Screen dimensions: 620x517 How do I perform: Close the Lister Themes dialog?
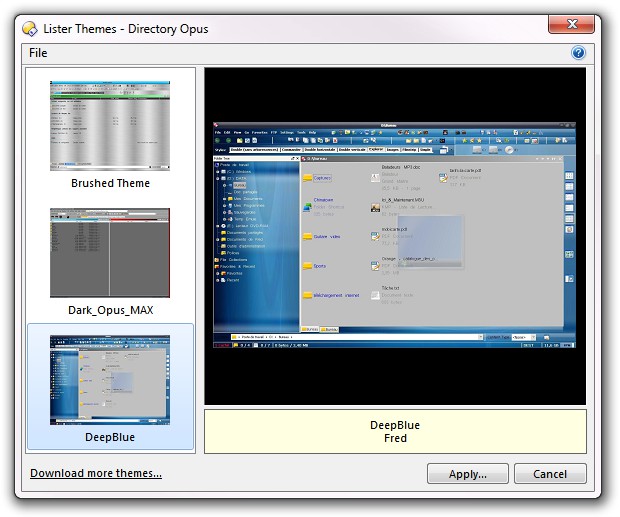pyautogui.click(x=571, y=24)
